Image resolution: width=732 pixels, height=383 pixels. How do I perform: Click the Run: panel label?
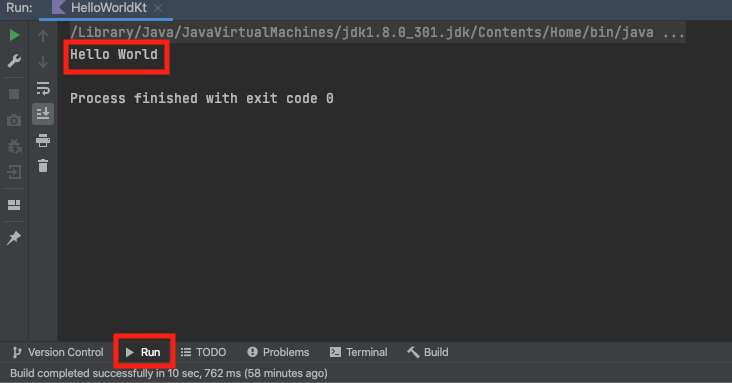tap(19, 8)
